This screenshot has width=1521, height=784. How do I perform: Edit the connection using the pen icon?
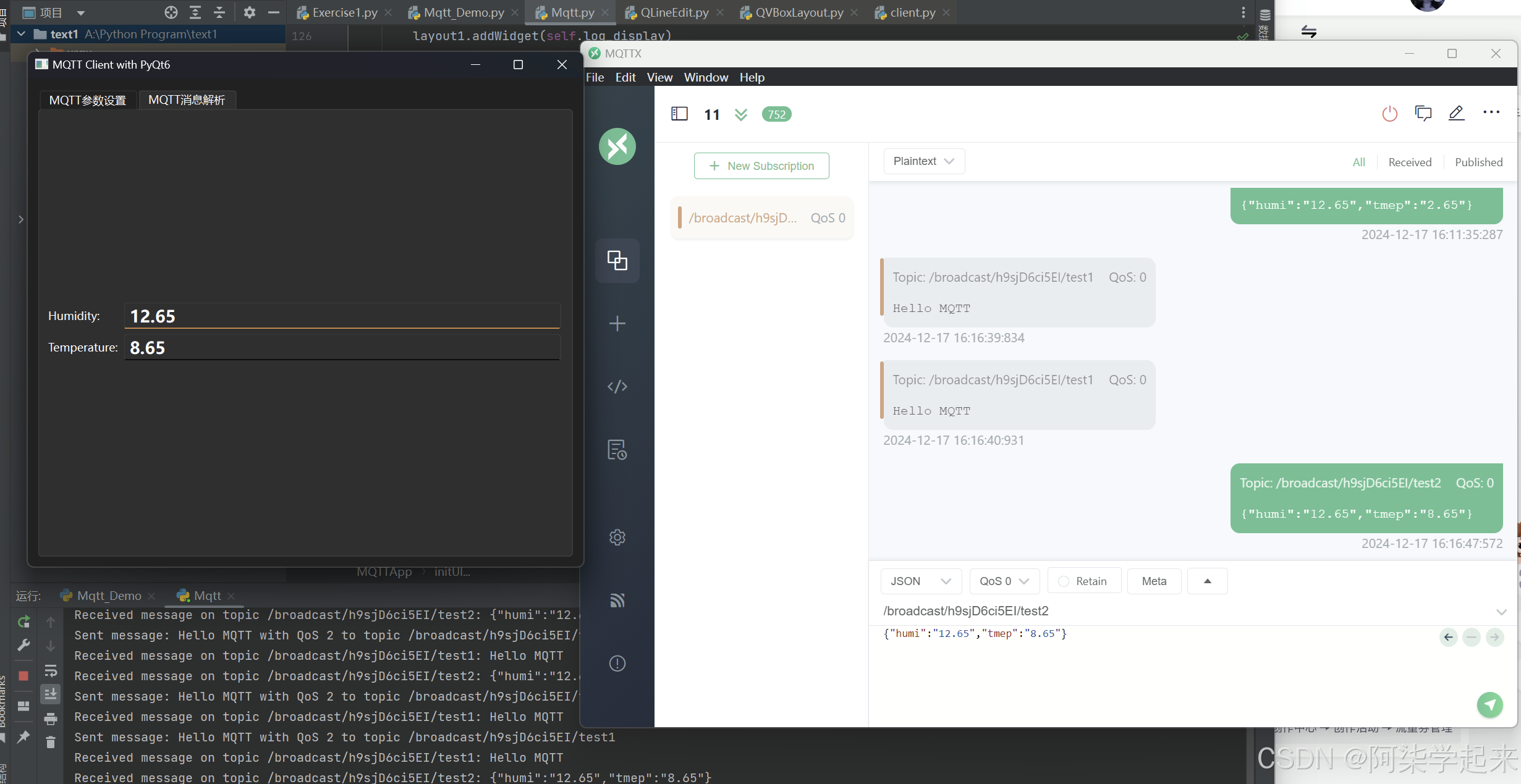1457,113
